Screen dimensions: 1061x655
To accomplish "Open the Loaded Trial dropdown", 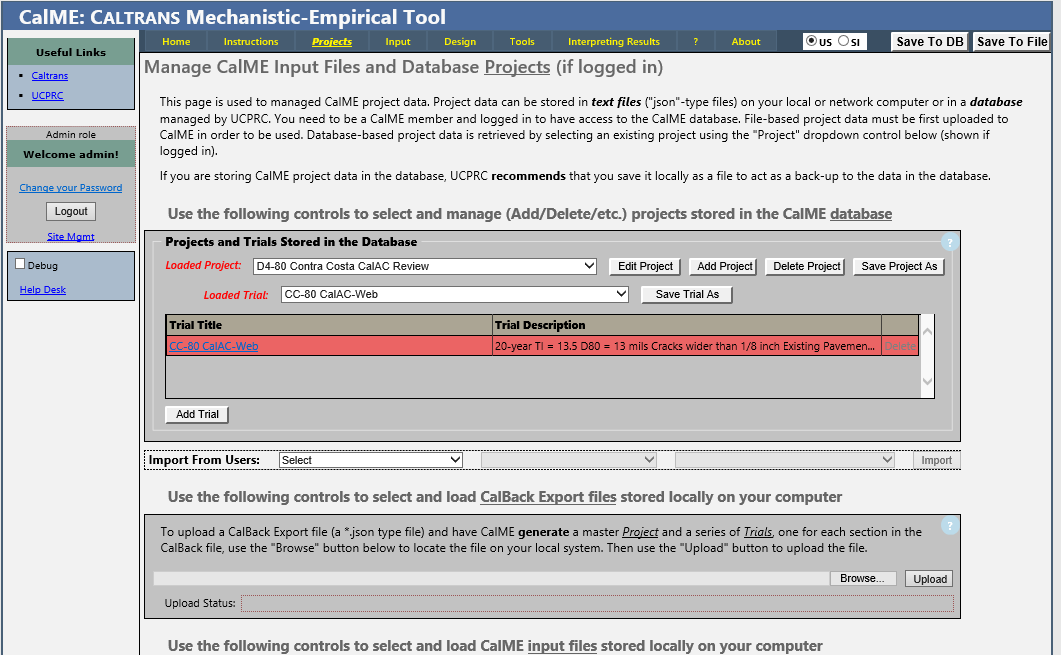I will pyautogui.click(x=455, y=294).
